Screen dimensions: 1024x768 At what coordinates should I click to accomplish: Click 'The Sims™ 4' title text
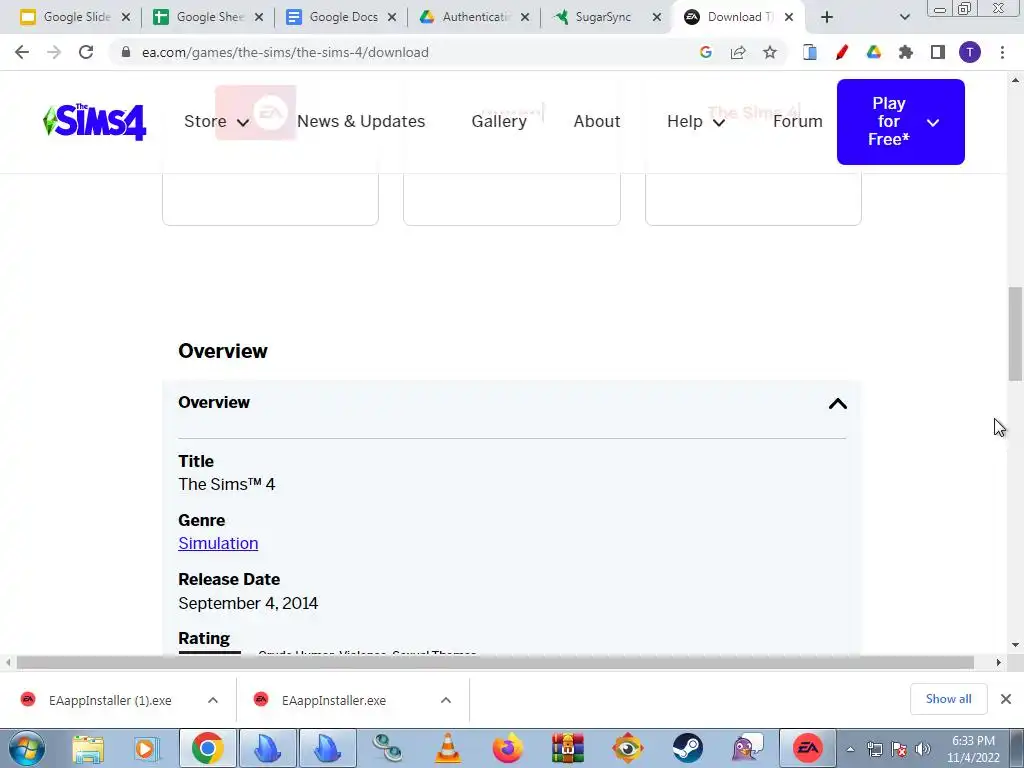(227, 485)
